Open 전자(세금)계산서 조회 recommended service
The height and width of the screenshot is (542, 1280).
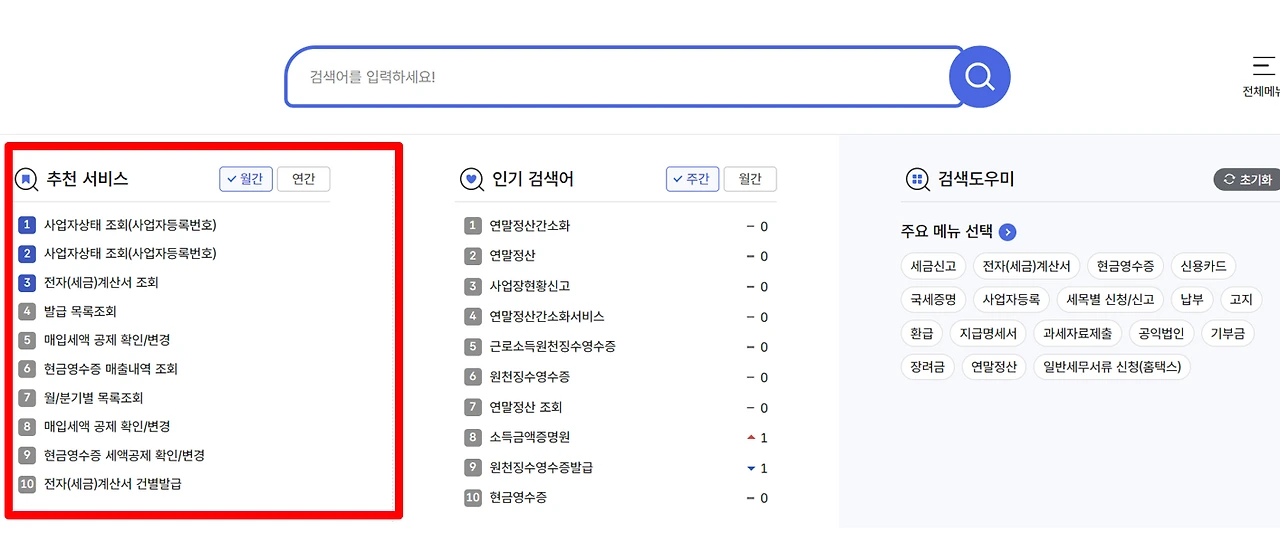point(101,283)
